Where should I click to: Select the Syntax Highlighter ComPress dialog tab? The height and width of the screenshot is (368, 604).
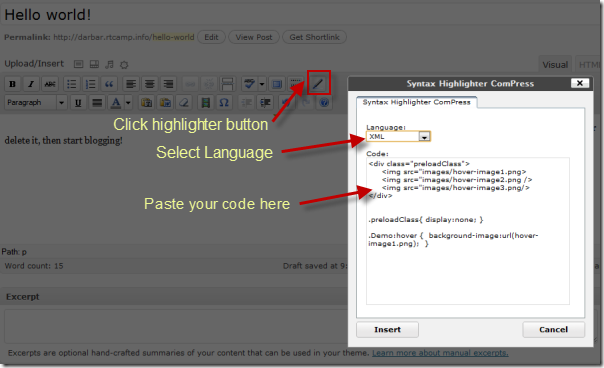416,102
